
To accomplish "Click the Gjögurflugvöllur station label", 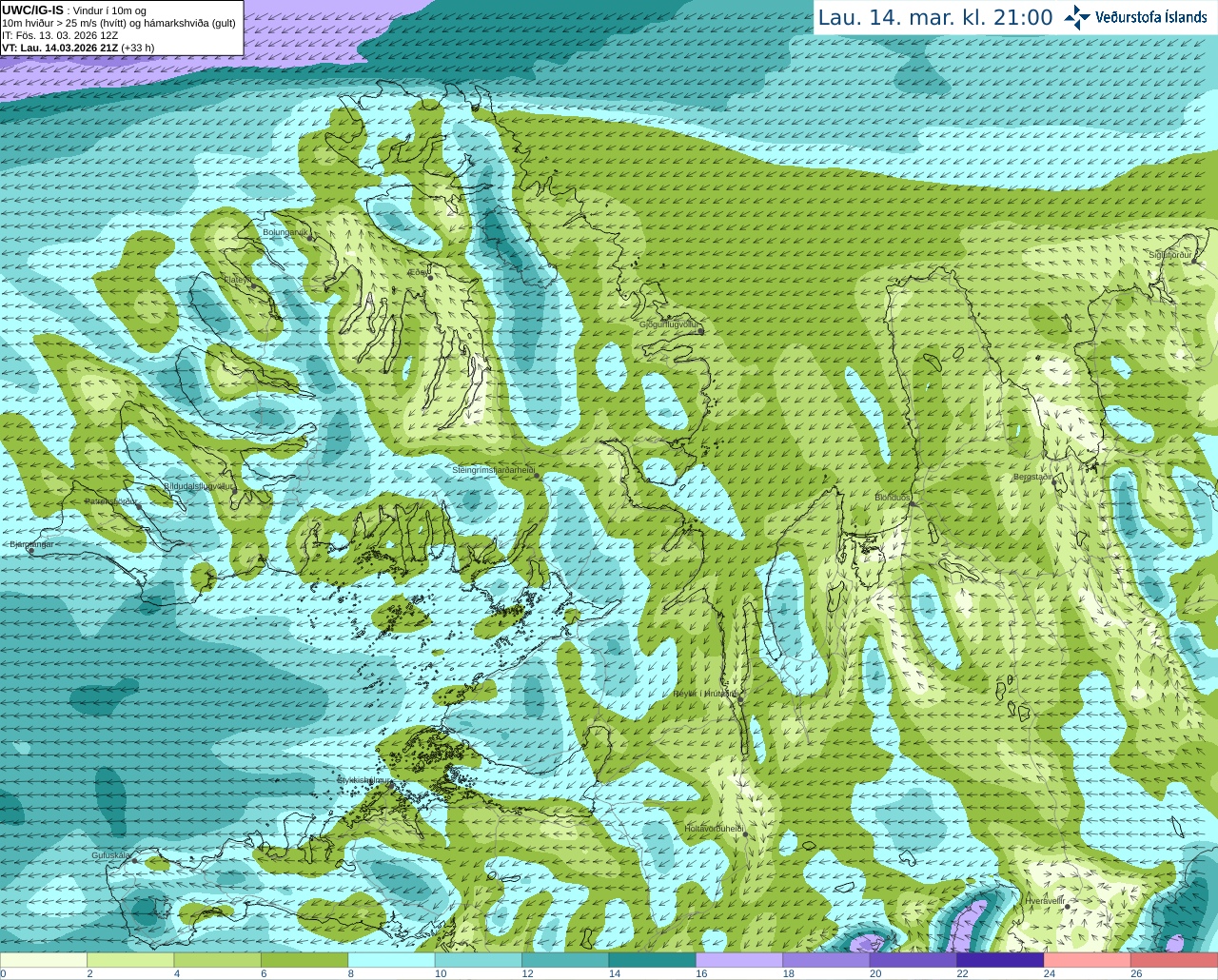I will [668, 324].
